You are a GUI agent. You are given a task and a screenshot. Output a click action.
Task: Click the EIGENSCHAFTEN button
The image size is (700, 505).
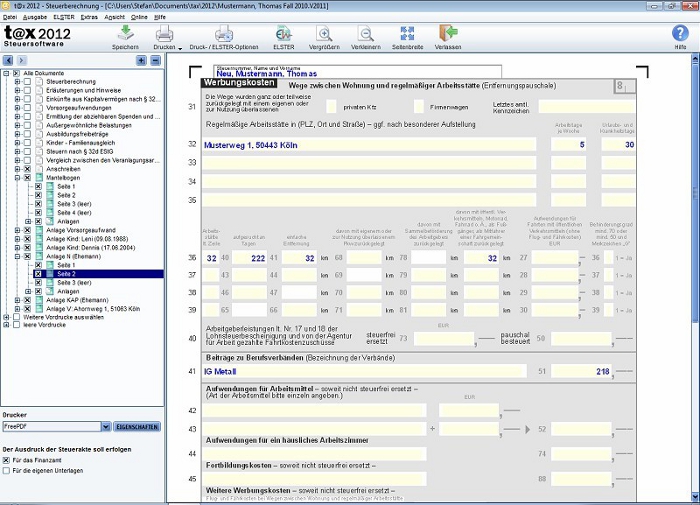[x=137, y=427]
